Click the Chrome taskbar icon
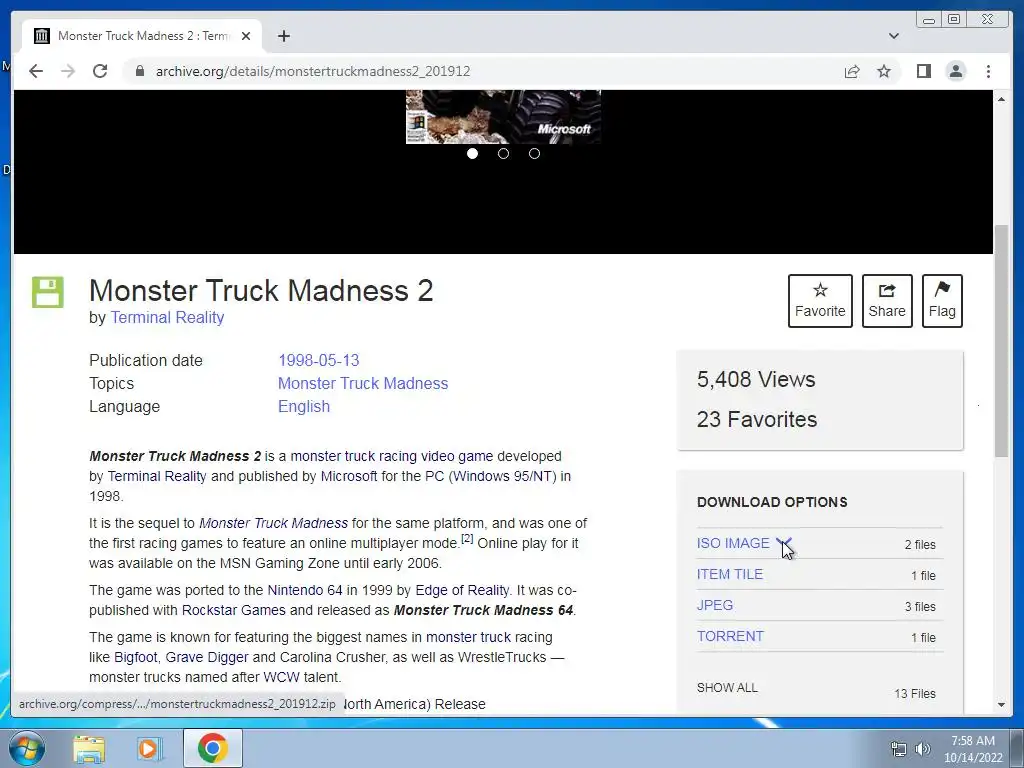This screenshot has width=1024, height=768. (x=212, y=748)
